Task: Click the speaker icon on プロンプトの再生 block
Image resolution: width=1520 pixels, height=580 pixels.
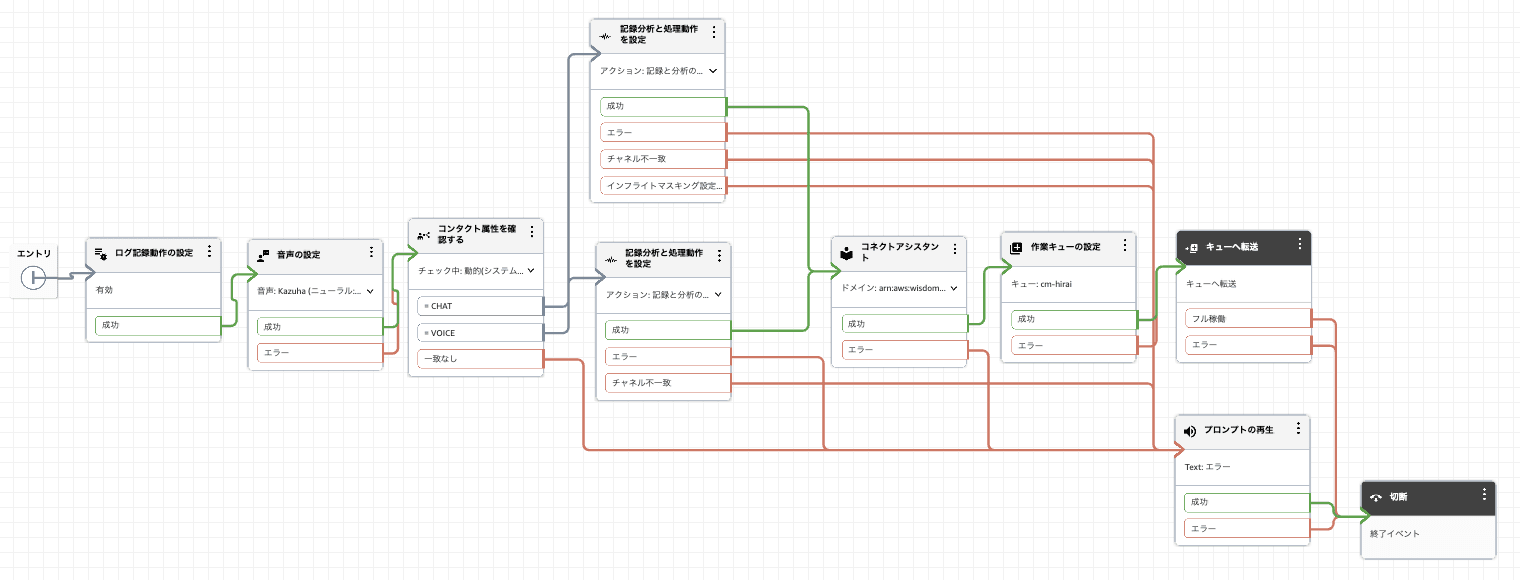Action: pos(1189,430)
